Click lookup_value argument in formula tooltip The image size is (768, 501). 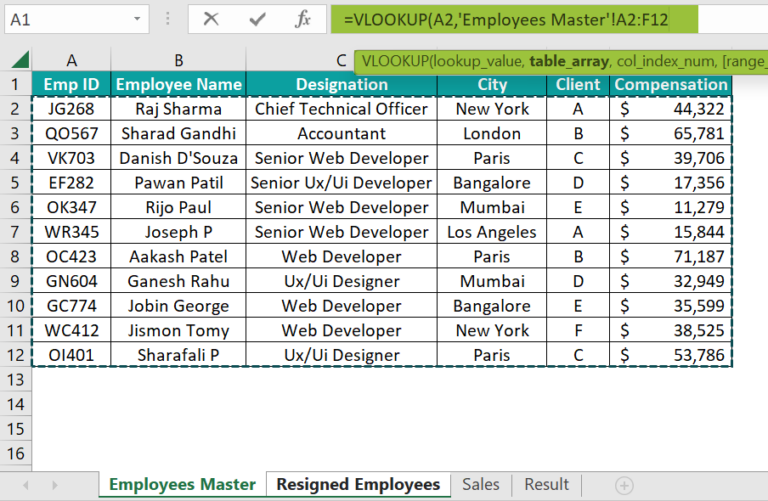tap(479, 61)
